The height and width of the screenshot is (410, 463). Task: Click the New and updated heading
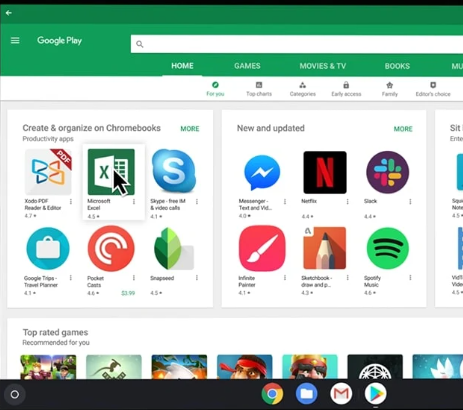(271, 128)
